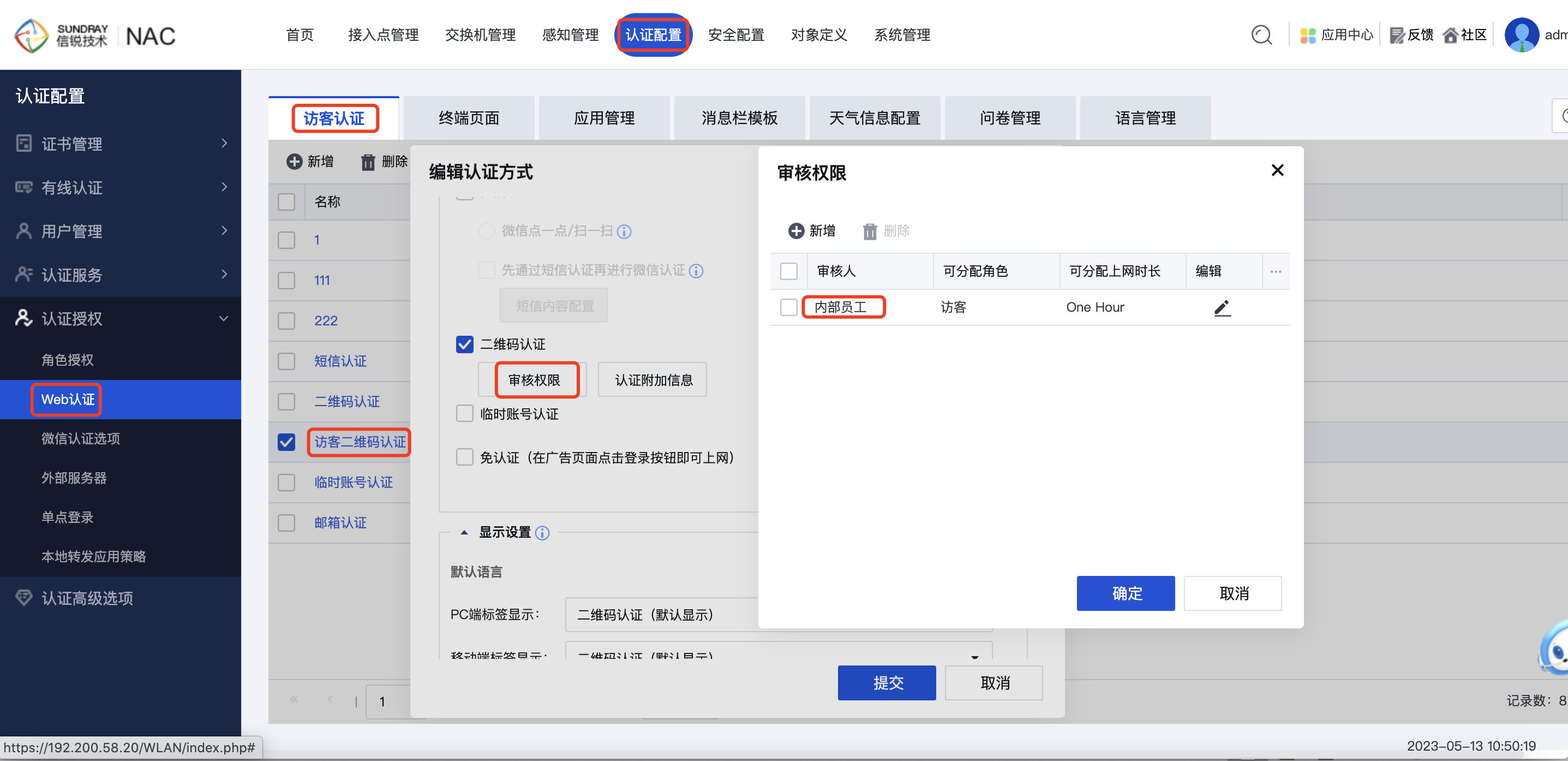Screen dimensions: 1568x761
Task: Click the info icon beside 显示设置
Action: pyautogui.click(x=542, y=533)
